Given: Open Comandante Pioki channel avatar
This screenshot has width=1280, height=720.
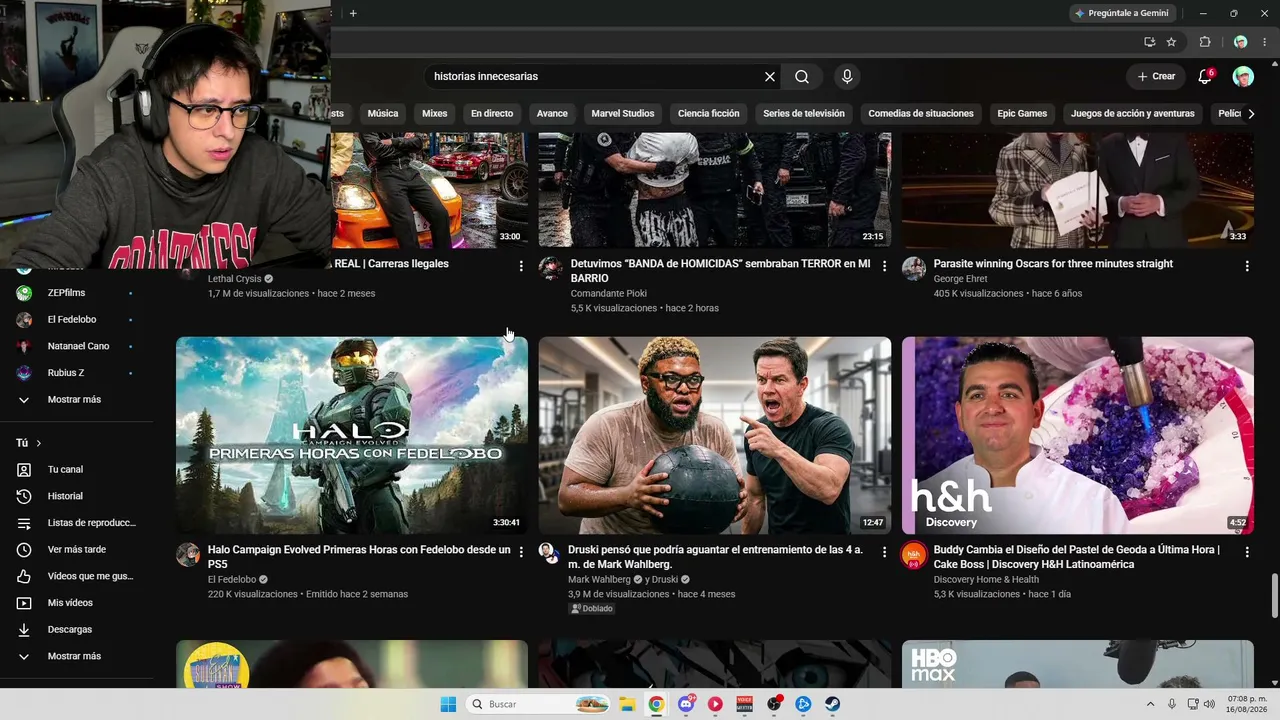Looking at the screenshot, I should 551,268.
